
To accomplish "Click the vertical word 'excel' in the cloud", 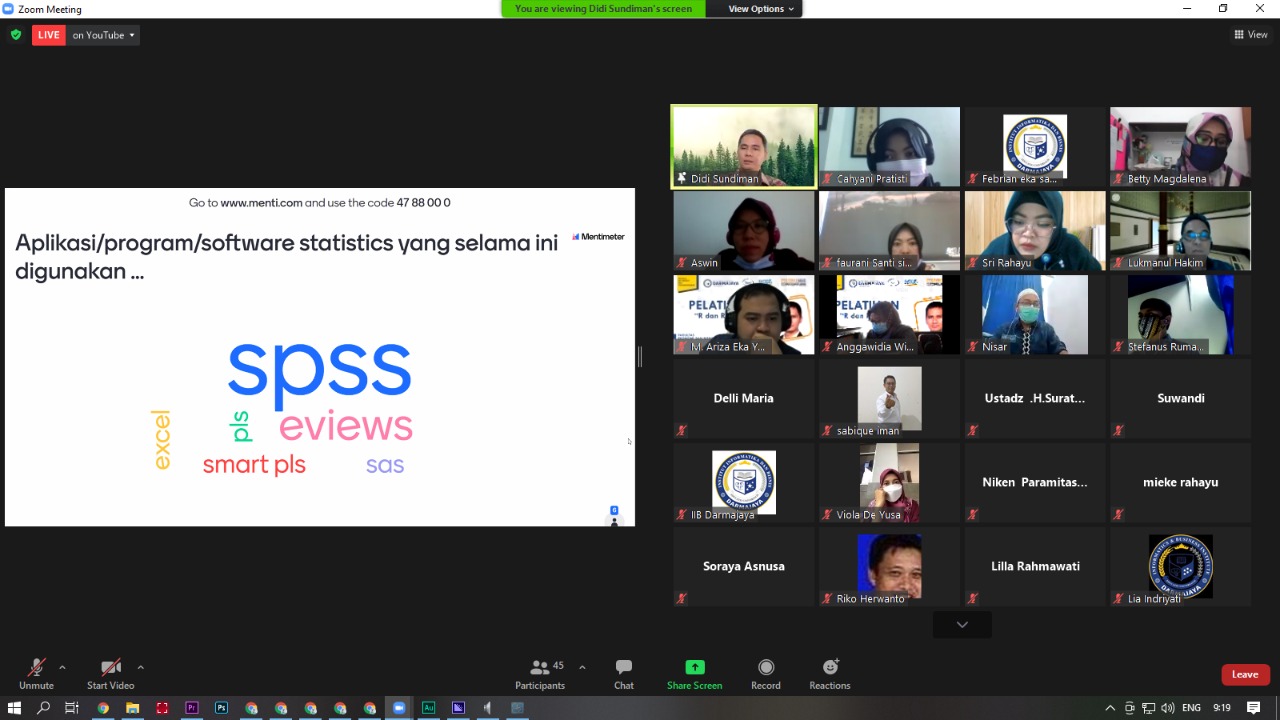I will [161, 440].
